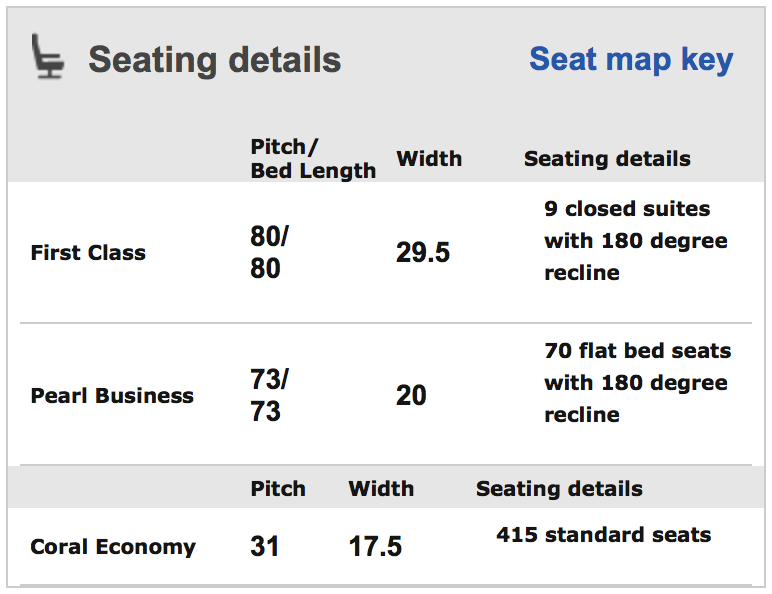Click the Pitch header in economy section
The image size is (772, 594).
[278, 489]
